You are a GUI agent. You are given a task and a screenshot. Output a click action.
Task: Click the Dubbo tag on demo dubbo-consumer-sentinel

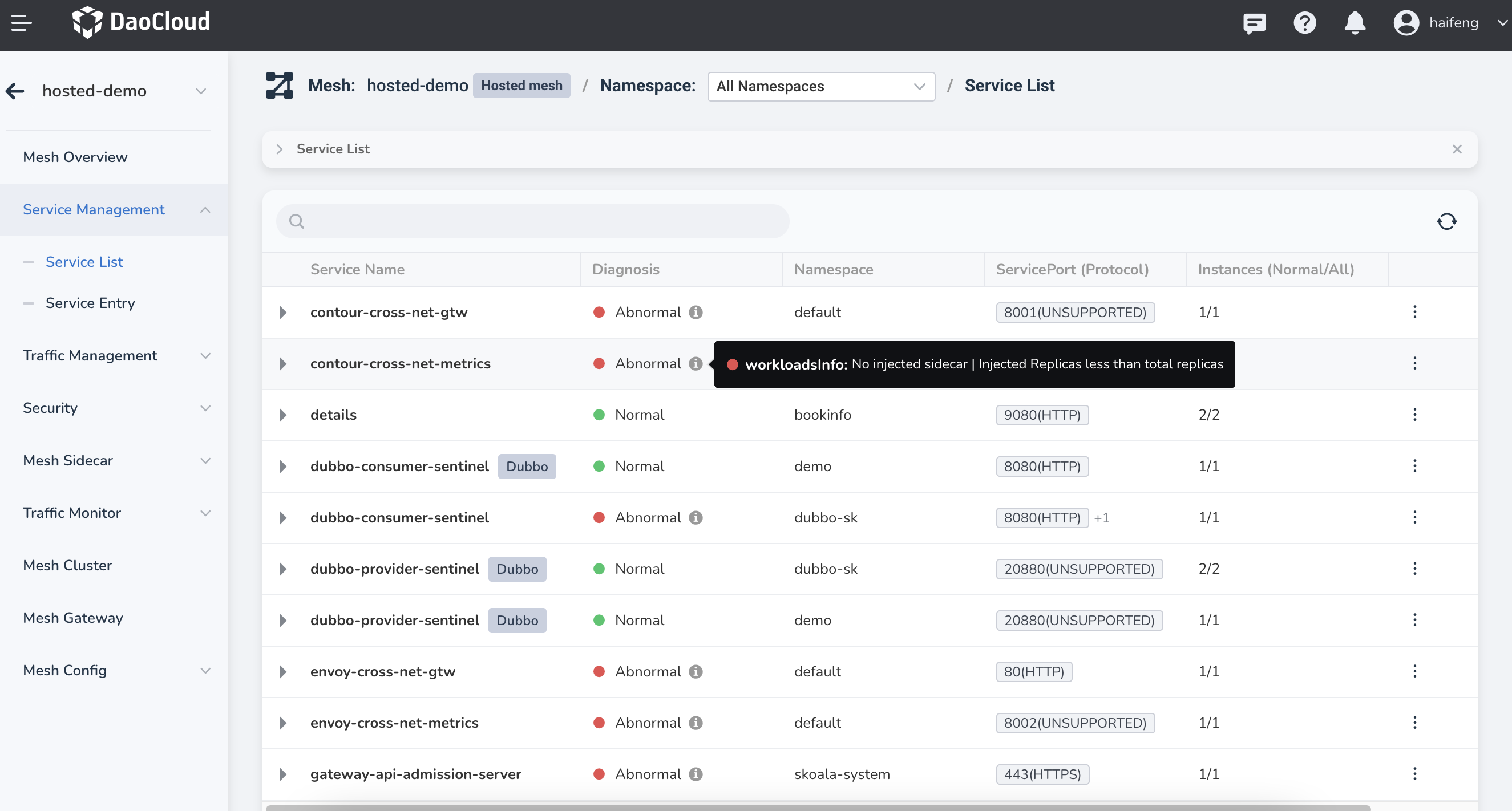(527, 467)
